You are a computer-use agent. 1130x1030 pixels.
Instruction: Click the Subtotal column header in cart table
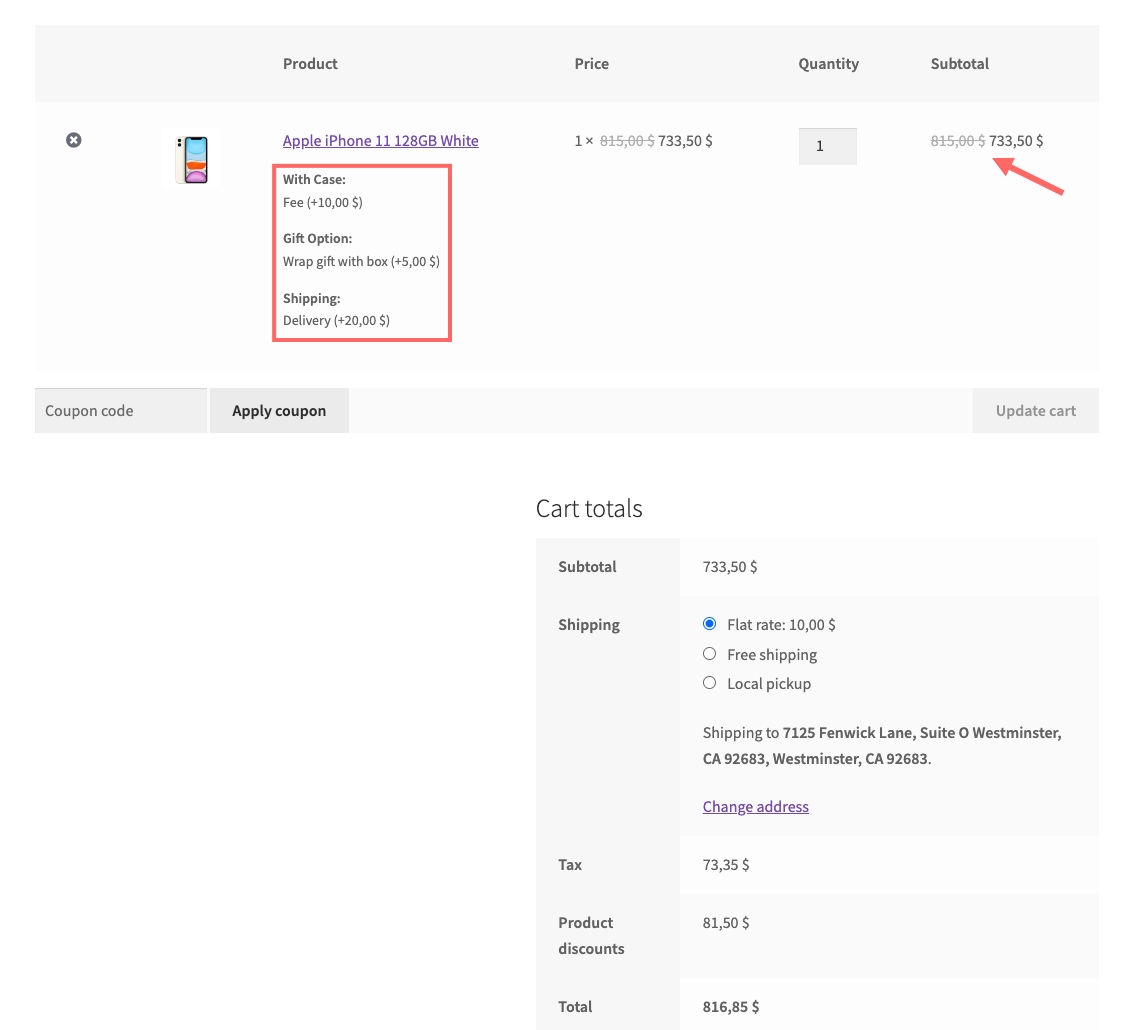click(959, 64)
